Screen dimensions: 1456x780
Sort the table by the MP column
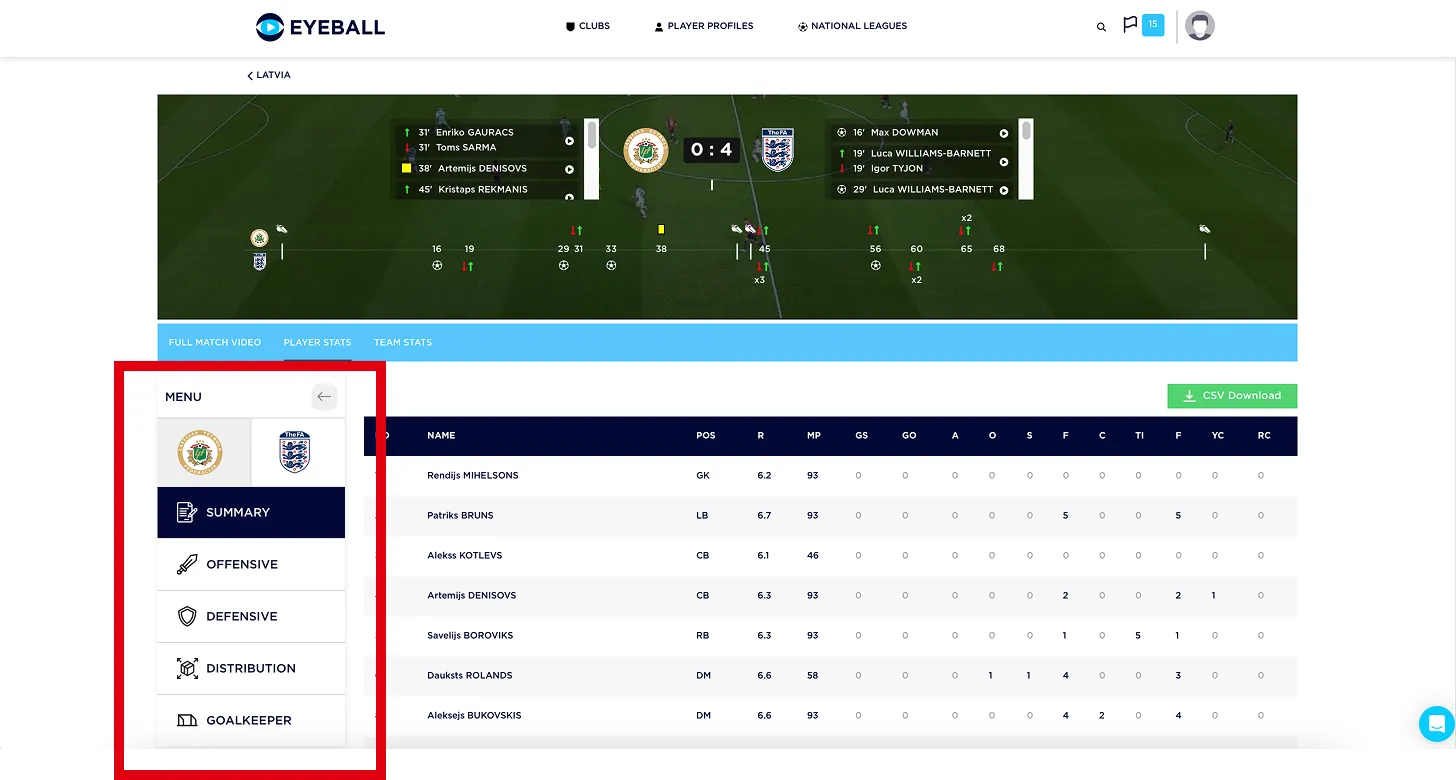[814, 436]
